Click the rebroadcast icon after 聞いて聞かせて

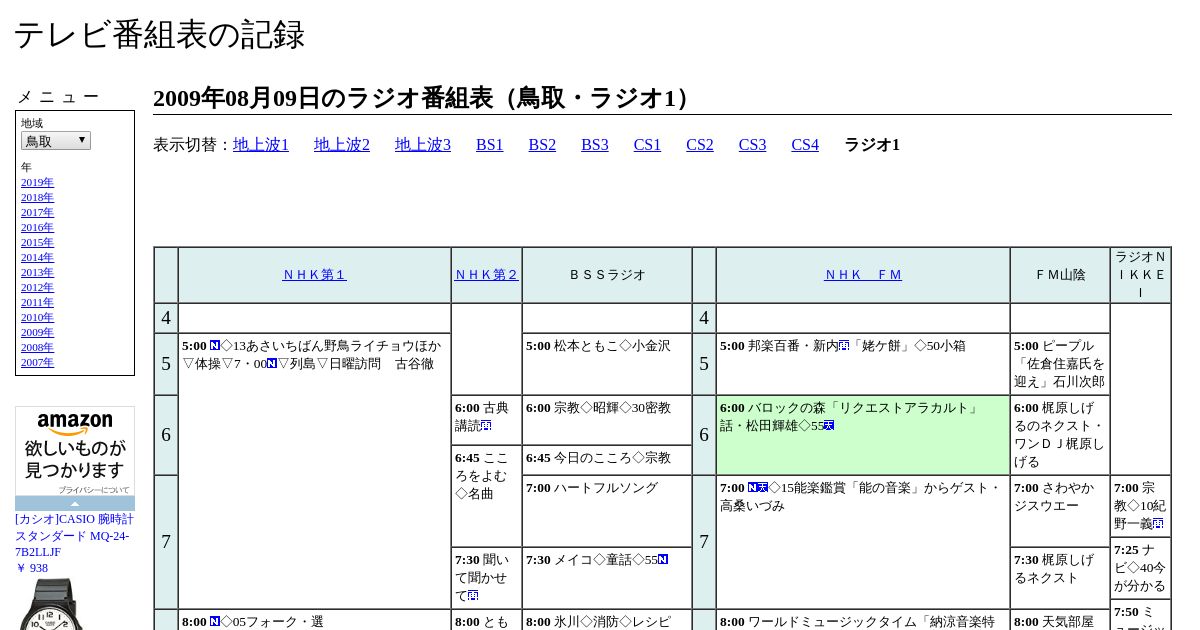(x=473, y=595)
